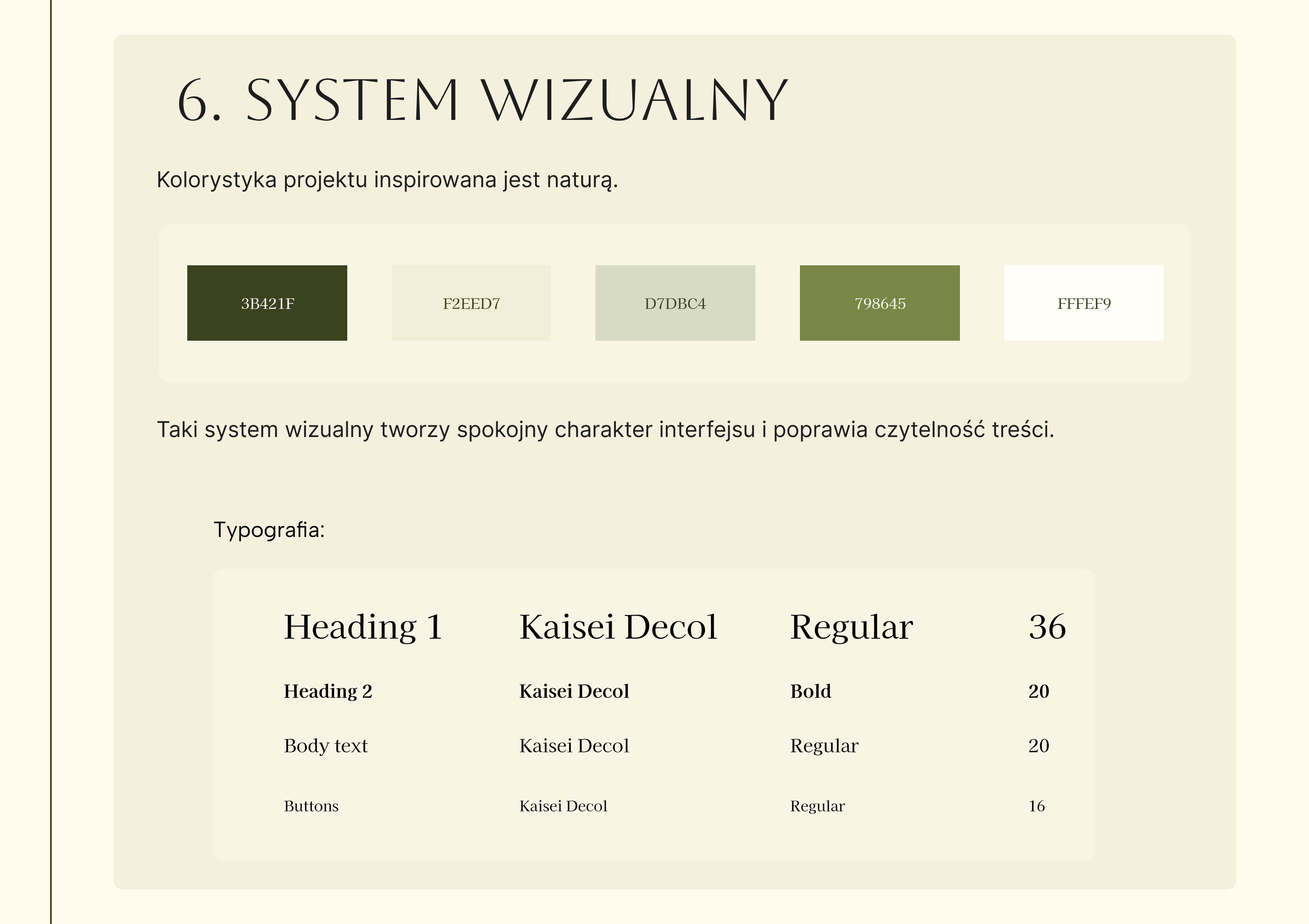
Task: Click the 'Typografia:' label
Action: tap(269, 530)
